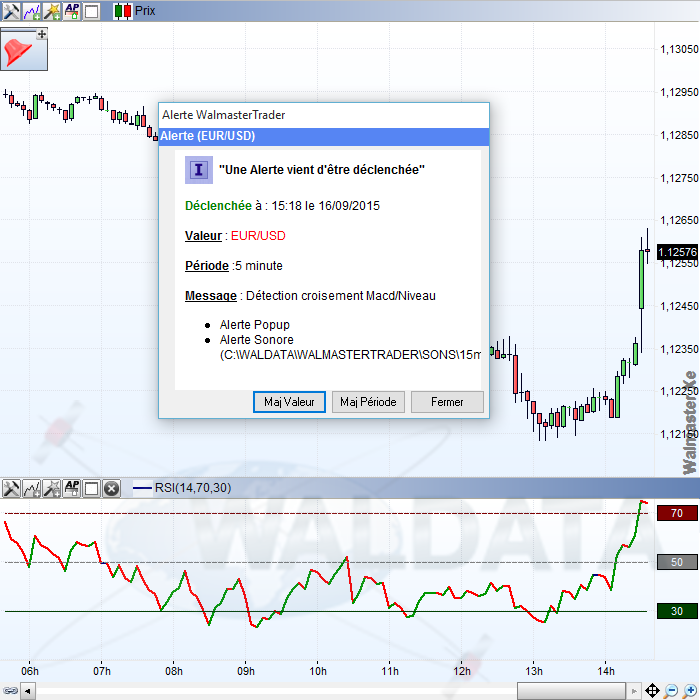Click the RSI level 30 marker

click(x=677, y=611)
